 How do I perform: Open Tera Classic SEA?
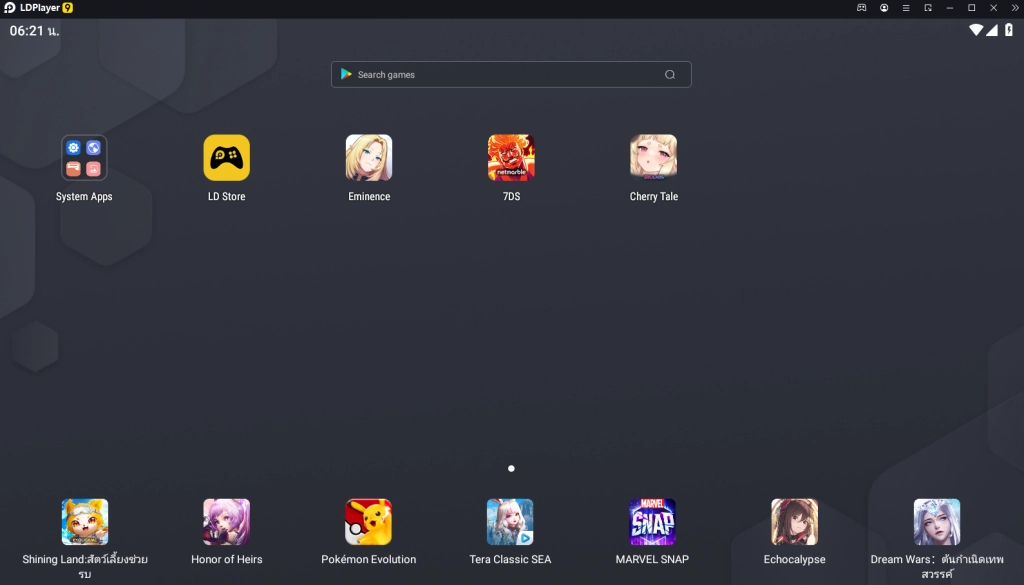pyautogui.click(x=510, y=521)
